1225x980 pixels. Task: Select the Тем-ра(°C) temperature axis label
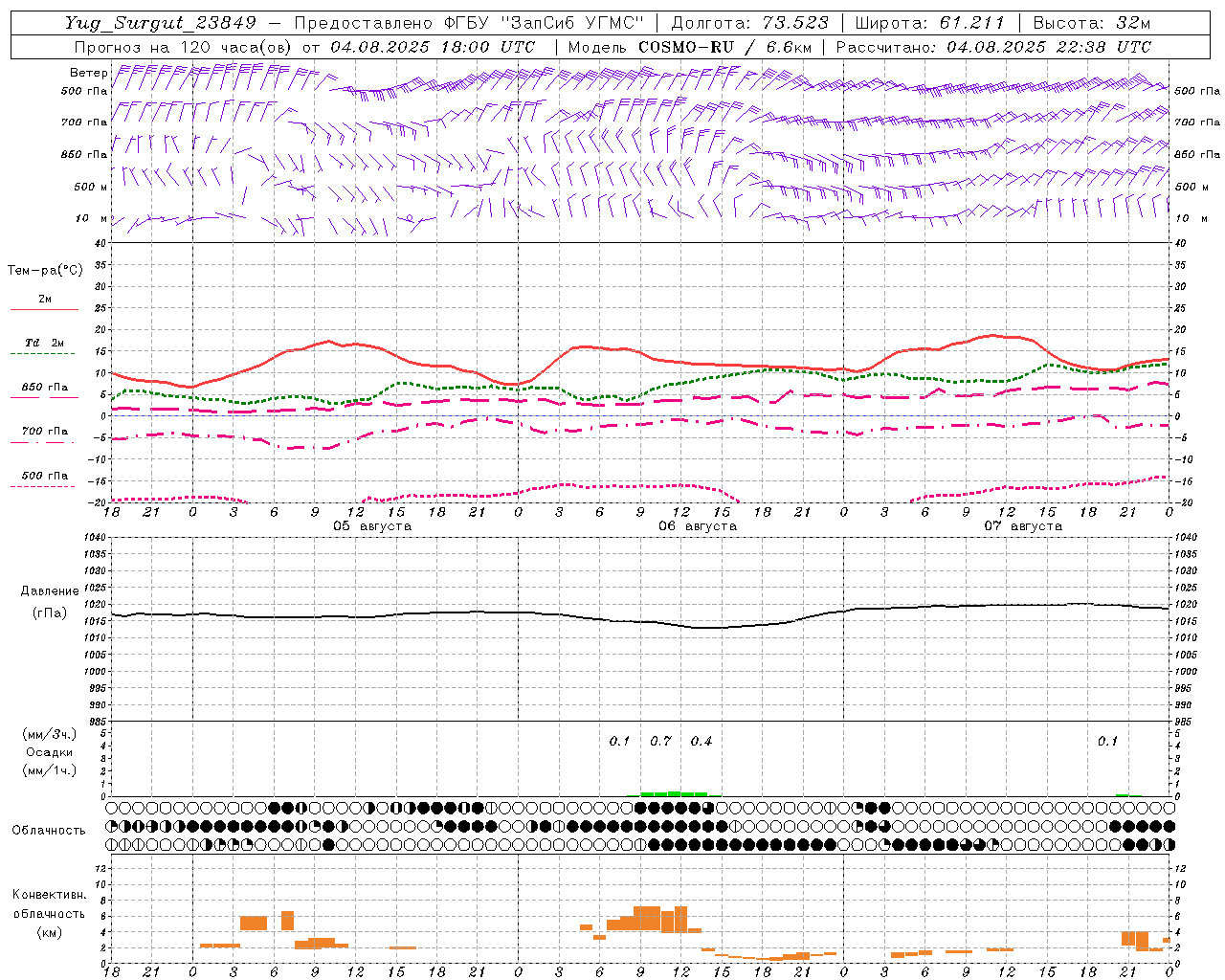(x=45, y=271)
